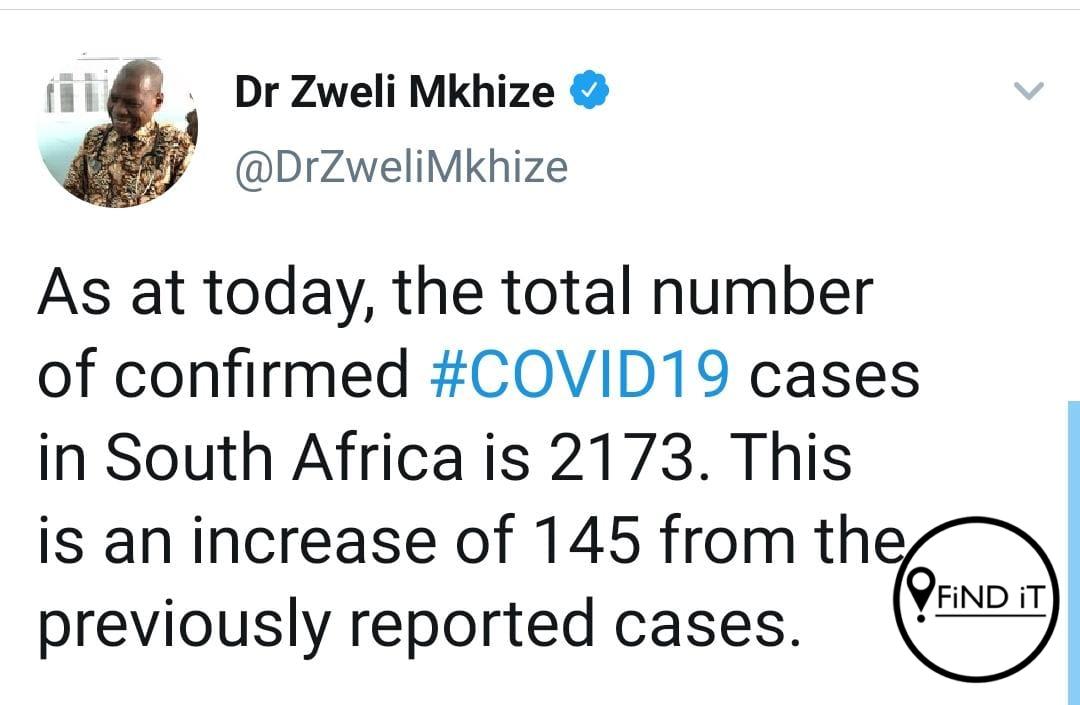Click the FiND iT circular watermark logo
This screenshot has height=705, width=1080.
coord(977,599)
